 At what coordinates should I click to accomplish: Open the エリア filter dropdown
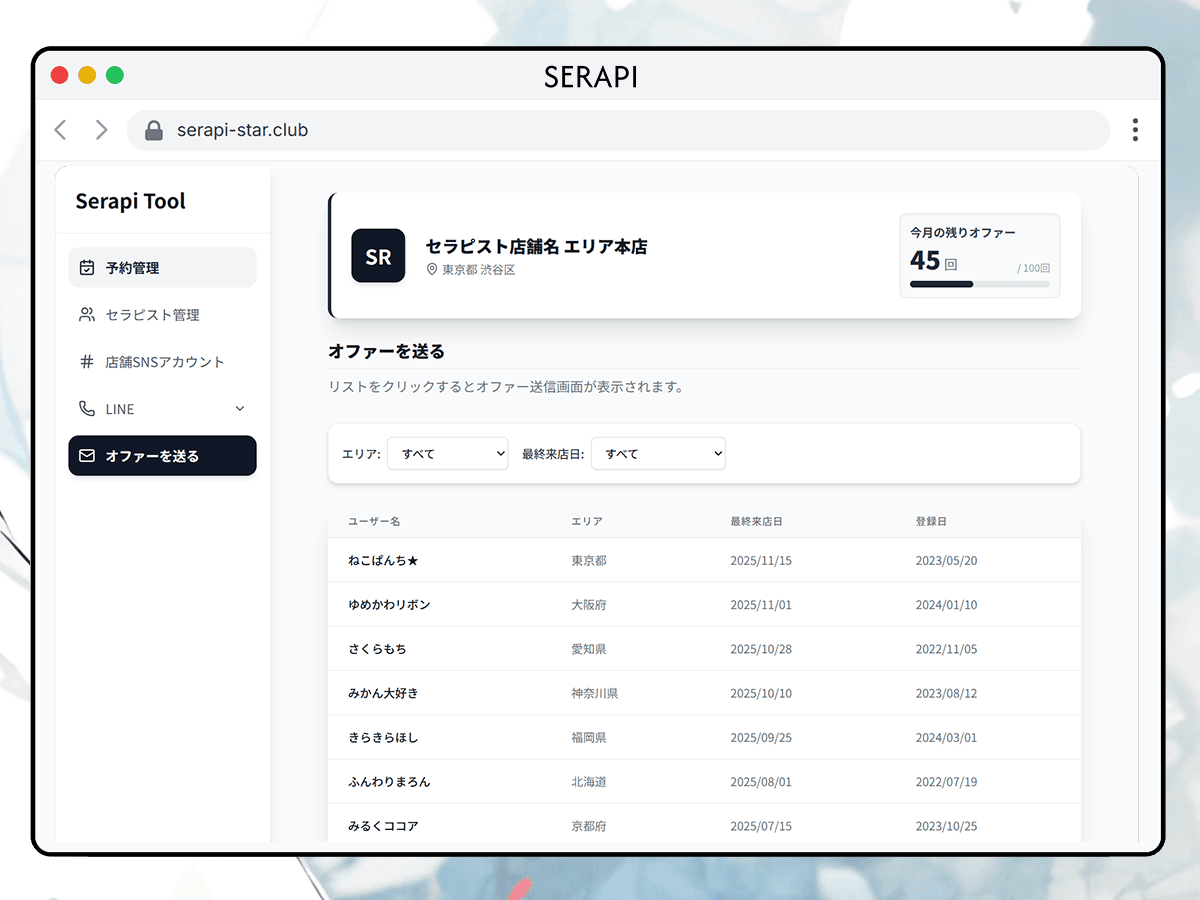click(x=448, y=453)
